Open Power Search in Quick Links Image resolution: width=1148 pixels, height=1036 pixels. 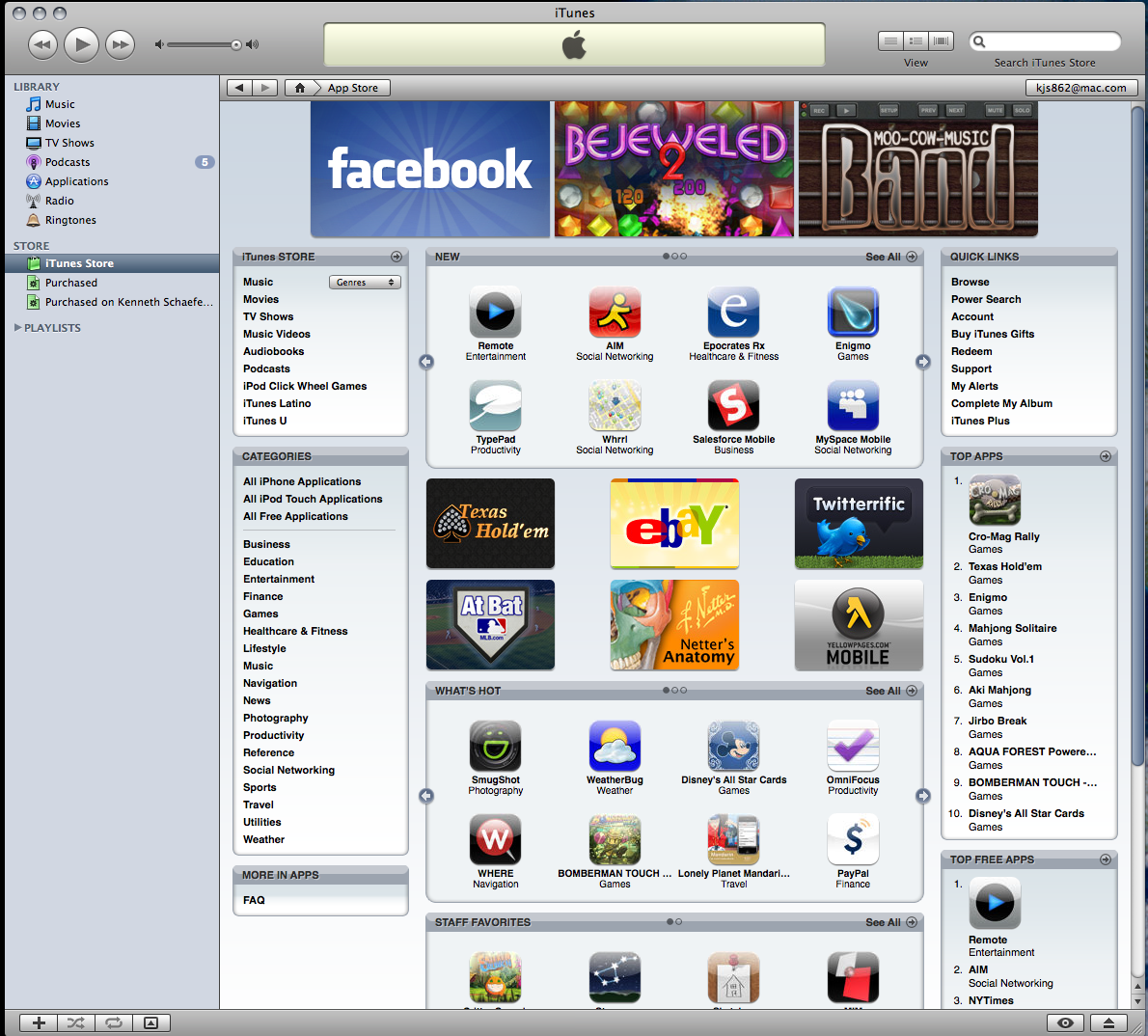coord(986,299)
